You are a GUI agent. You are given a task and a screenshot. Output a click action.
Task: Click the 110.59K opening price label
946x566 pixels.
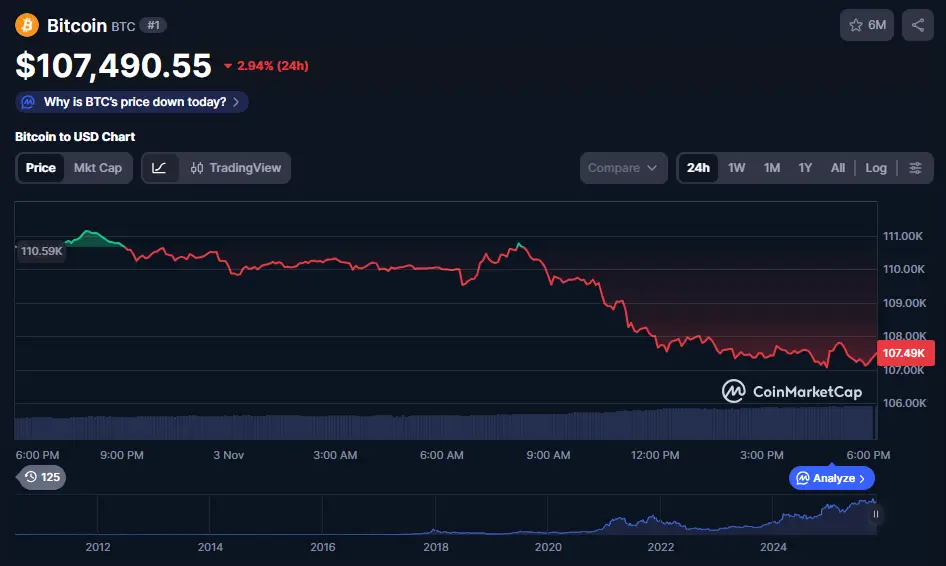point(41,250)
